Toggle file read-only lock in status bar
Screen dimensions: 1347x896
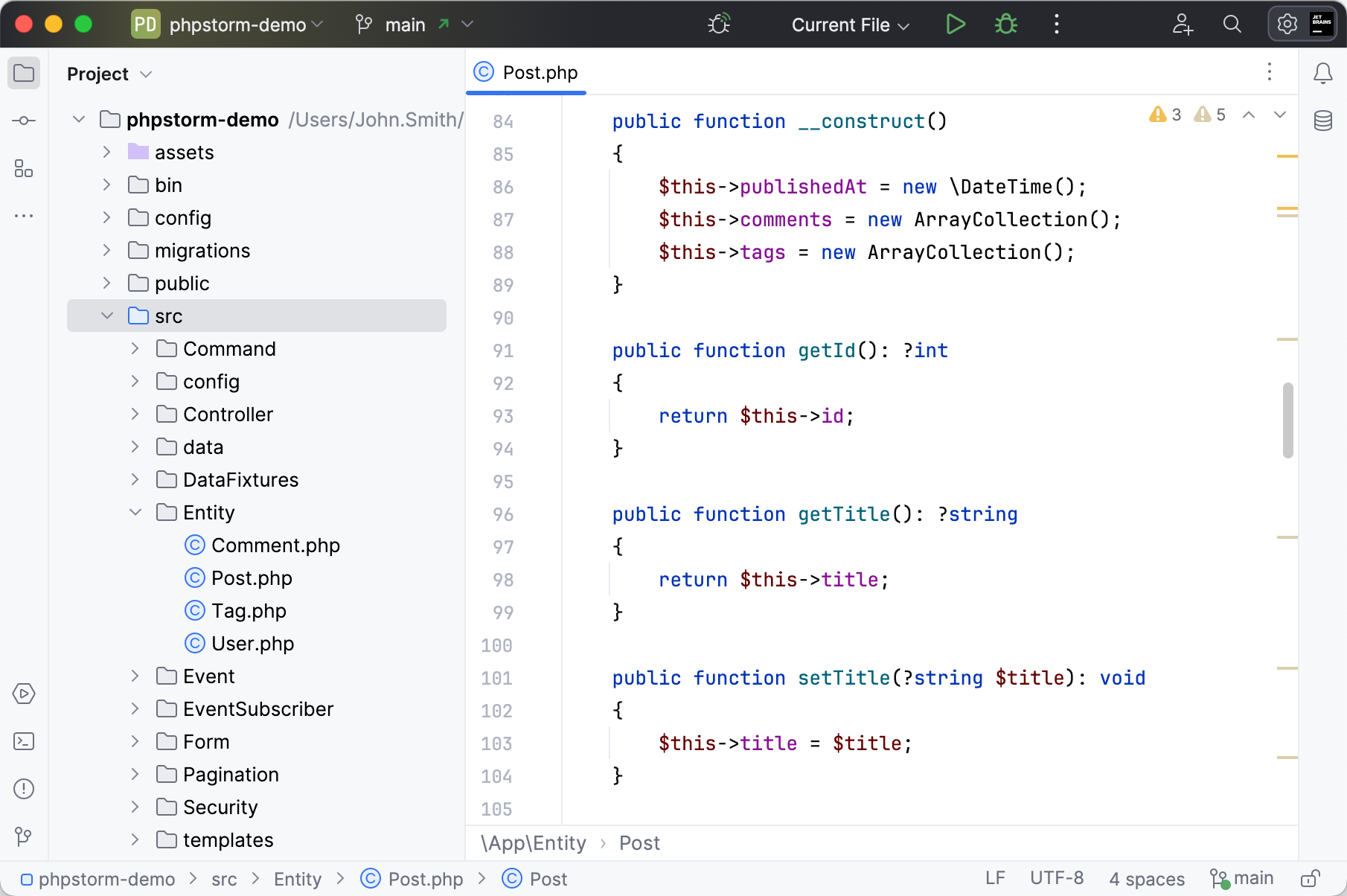click(1311, 879)
